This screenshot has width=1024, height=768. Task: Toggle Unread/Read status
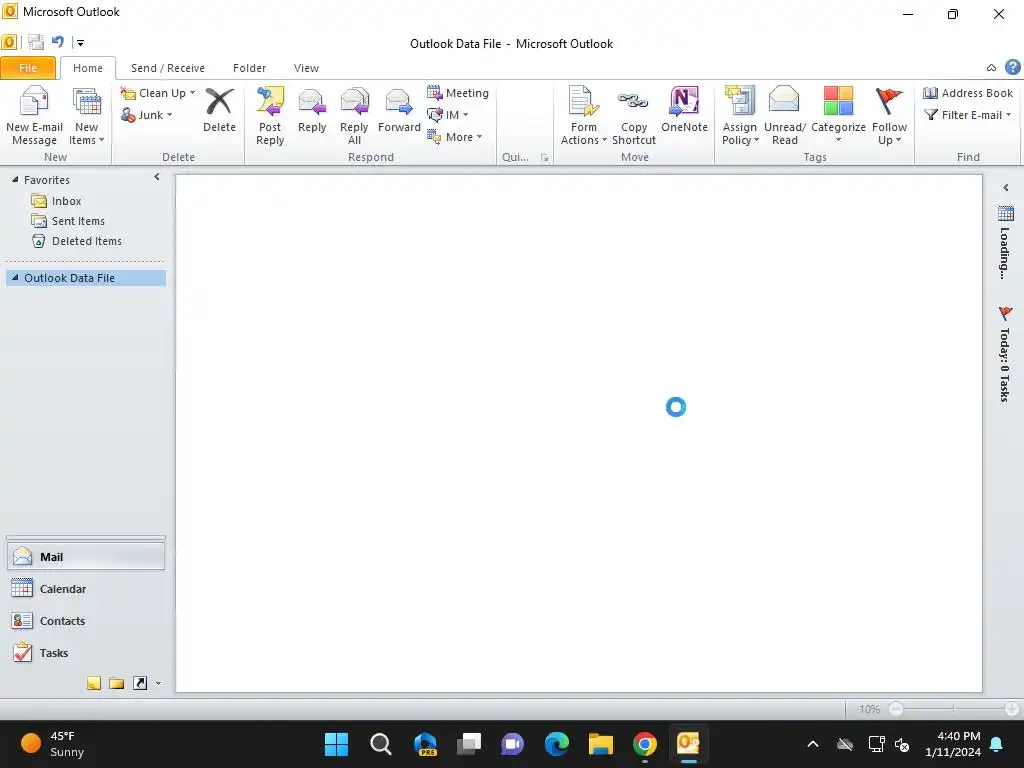click(x=784, y=116)
